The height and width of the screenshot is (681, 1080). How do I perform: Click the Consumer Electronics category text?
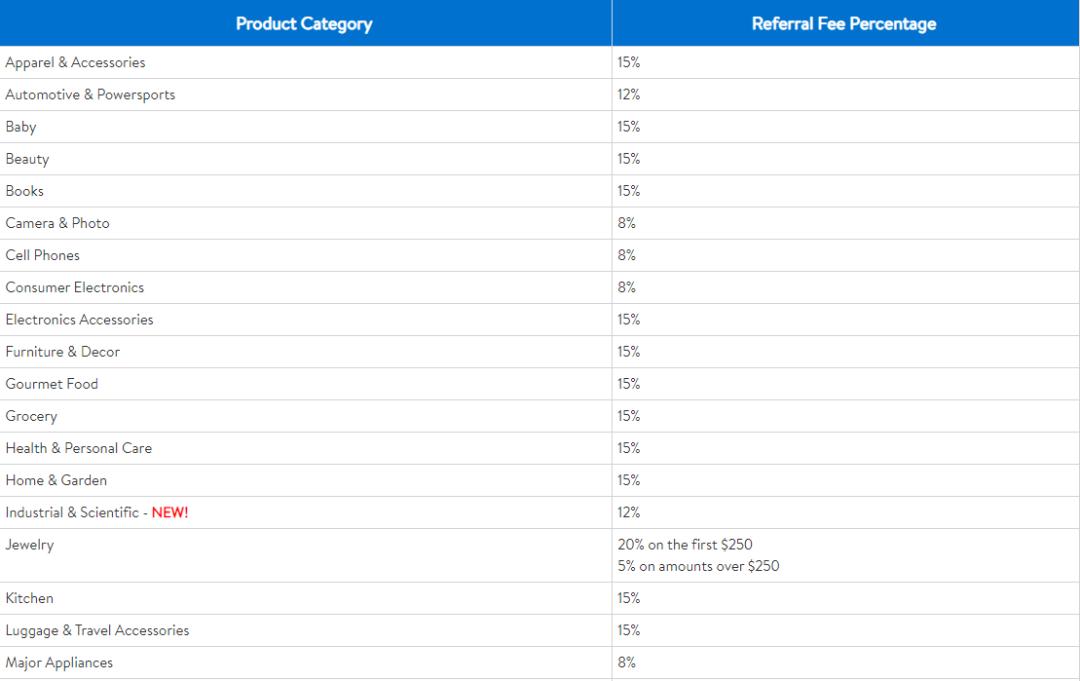point(75,287)
